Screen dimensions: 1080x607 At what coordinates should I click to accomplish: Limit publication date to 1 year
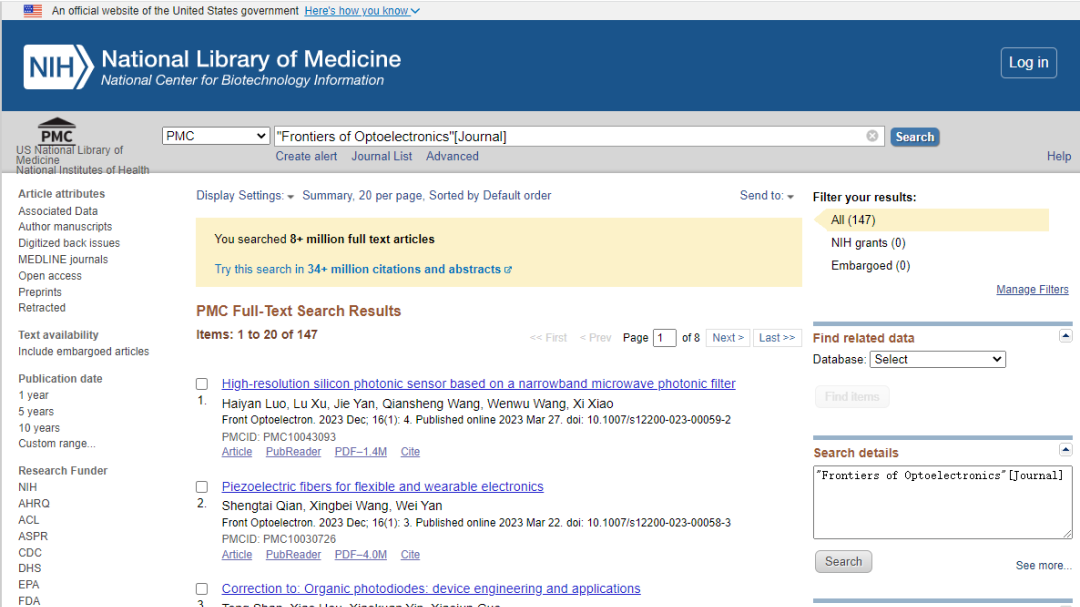(34, 395)
